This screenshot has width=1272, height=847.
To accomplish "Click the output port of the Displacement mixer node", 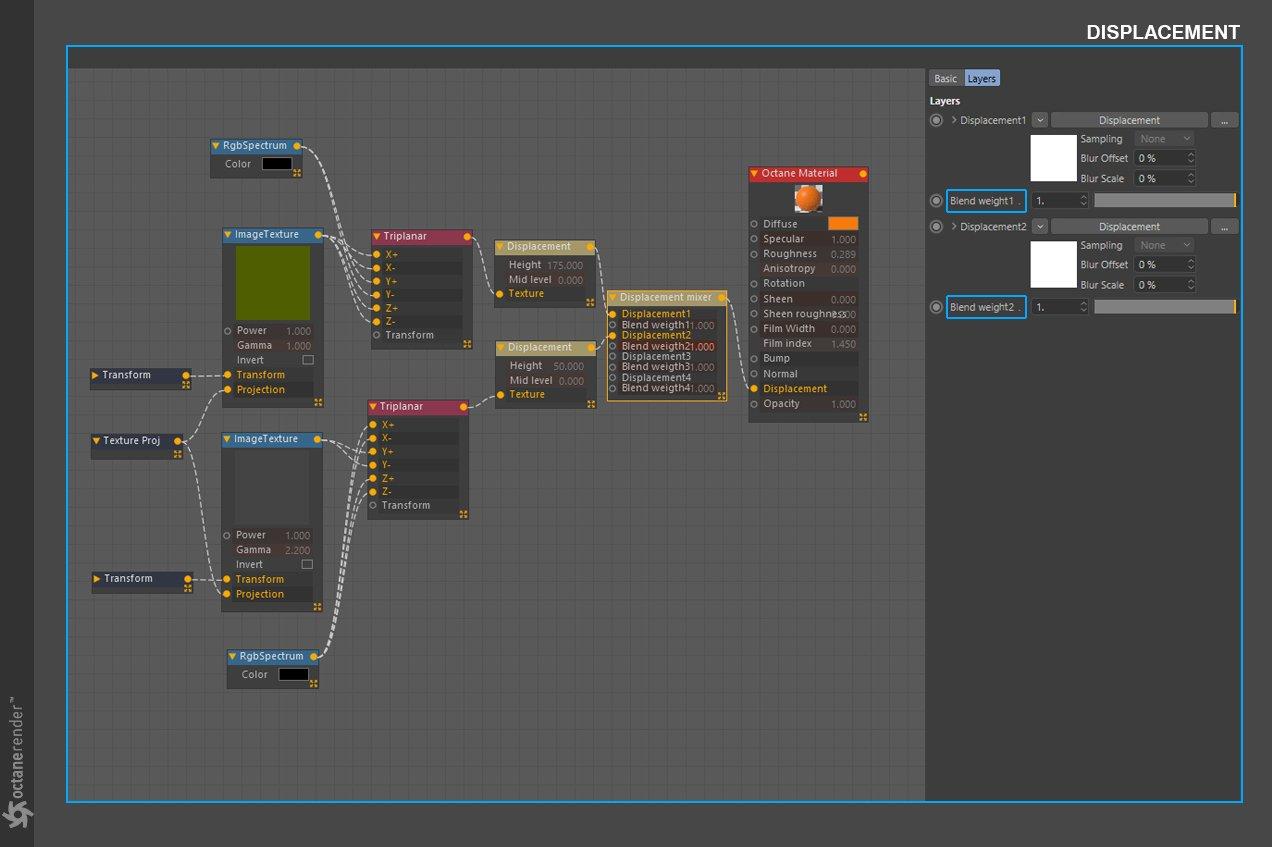I will (722, 297).
